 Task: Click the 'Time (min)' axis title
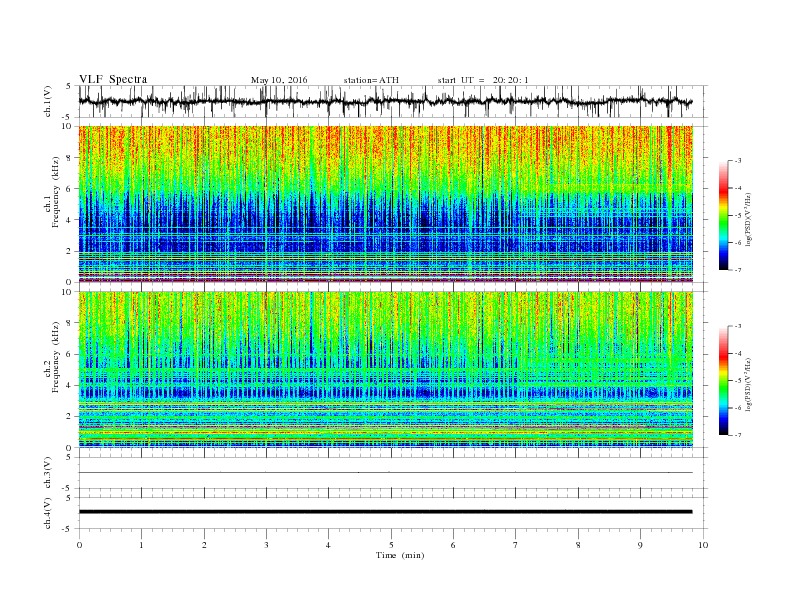400,555
